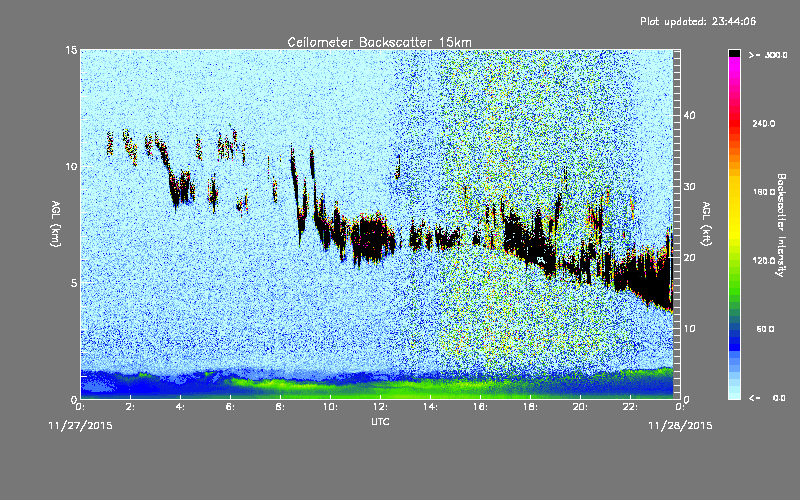Click the red region of the colorbar
The height and width of the screenshot is (500, 800).
tap(734, 125)
